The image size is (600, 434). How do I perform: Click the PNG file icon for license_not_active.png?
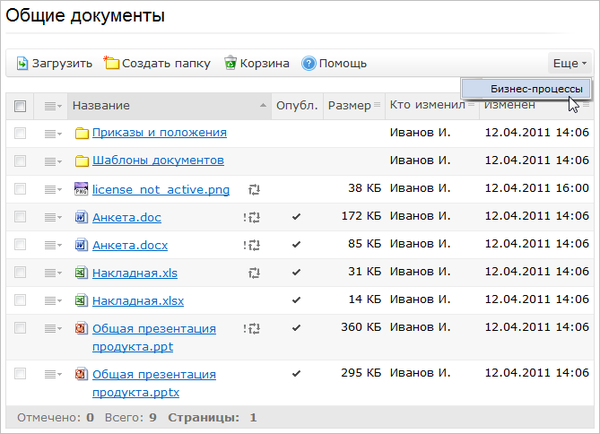[82, 189]
